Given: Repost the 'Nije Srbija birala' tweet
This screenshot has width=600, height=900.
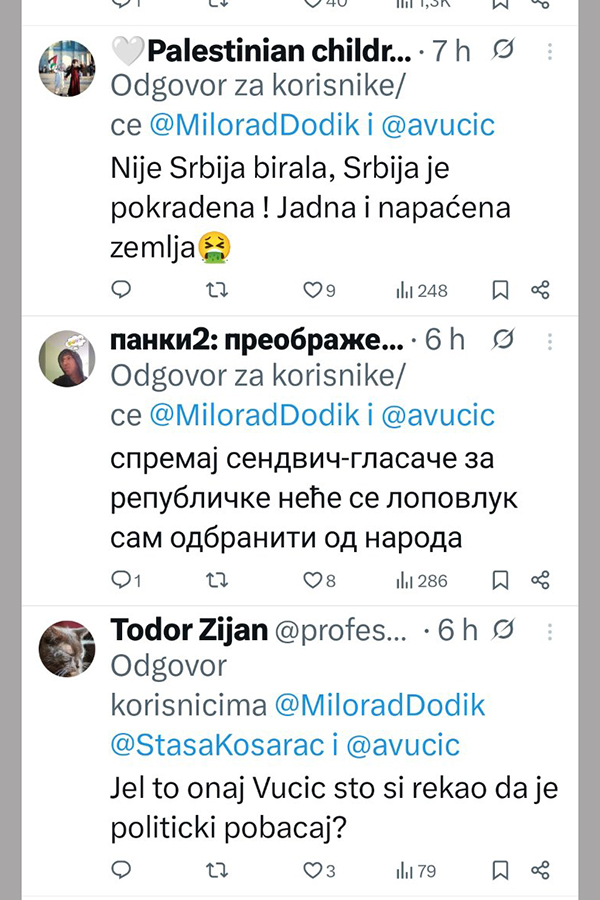Looking at the screenshot, I should 216,290.
